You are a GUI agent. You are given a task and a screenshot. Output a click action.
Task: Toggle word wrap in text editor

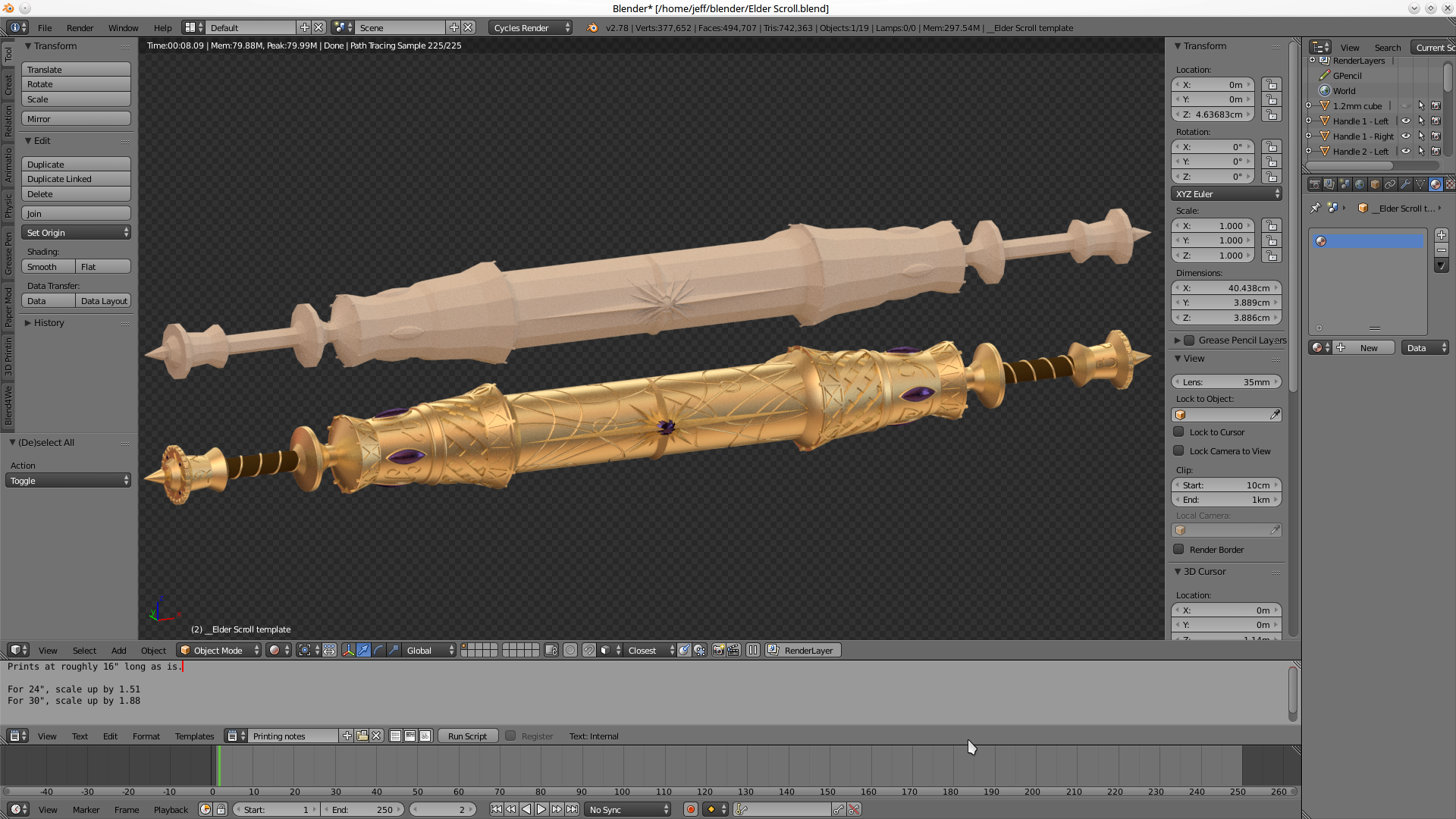[x=410, y=736]
